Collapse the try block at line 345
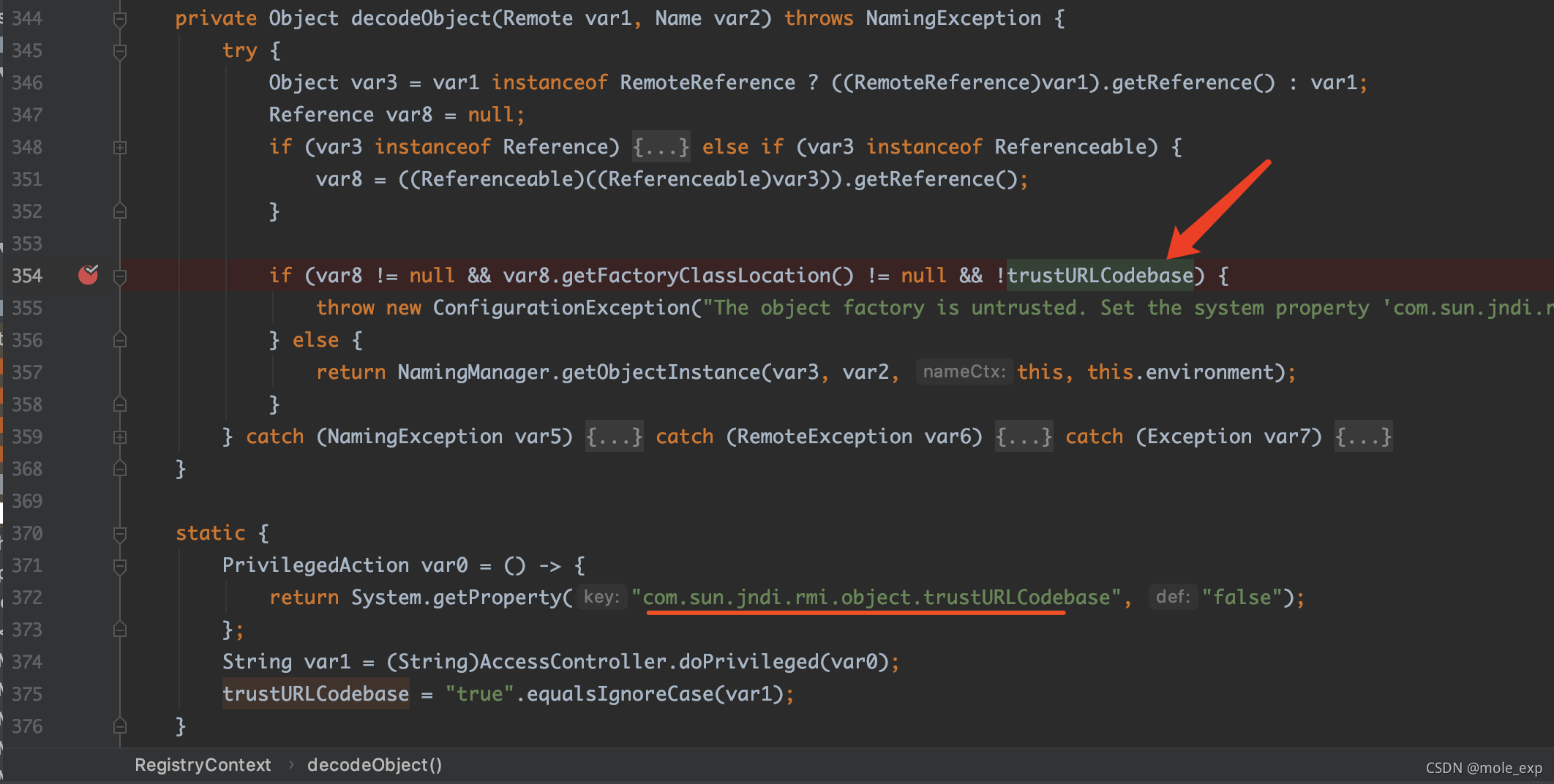The height and width of the screenshot is (784, 1554). point(120,52)
